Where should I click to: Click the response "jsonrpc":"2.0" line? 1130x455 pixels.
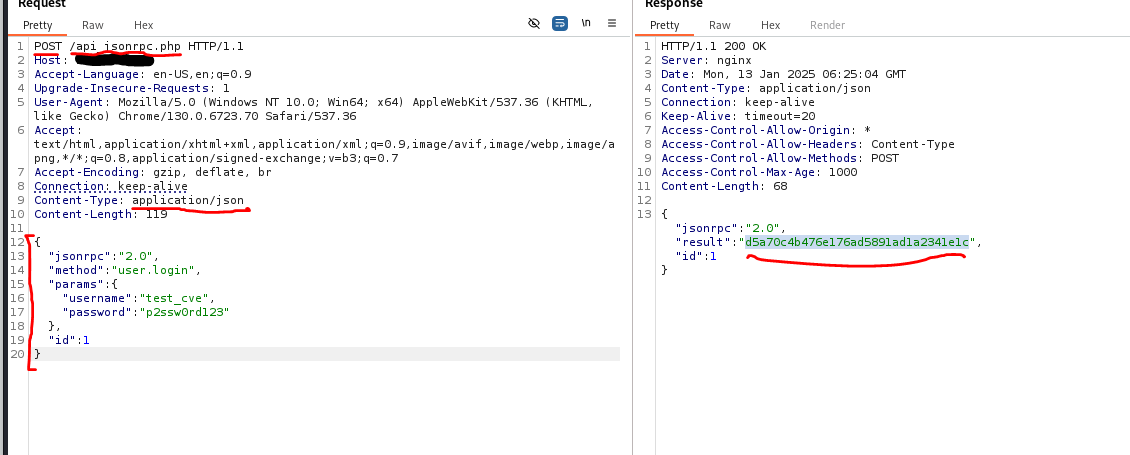pyautogui.click(x=731, y=229)
